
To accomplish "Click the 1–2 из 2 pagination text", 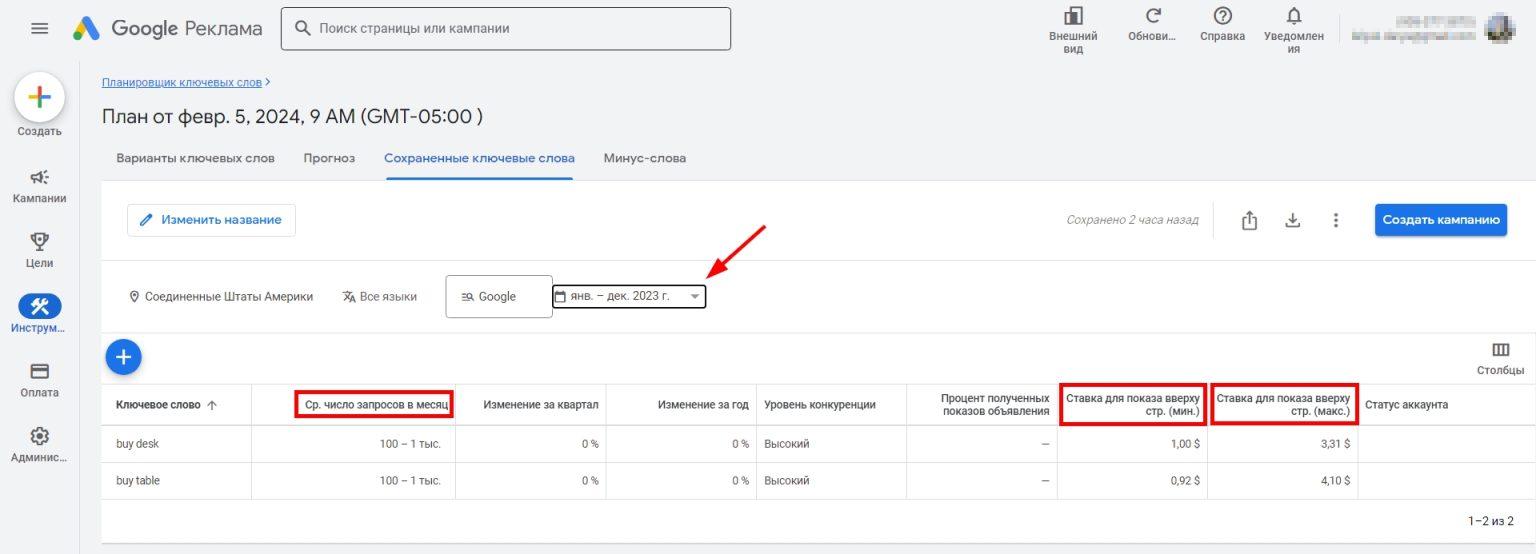I will (1491, 521).
